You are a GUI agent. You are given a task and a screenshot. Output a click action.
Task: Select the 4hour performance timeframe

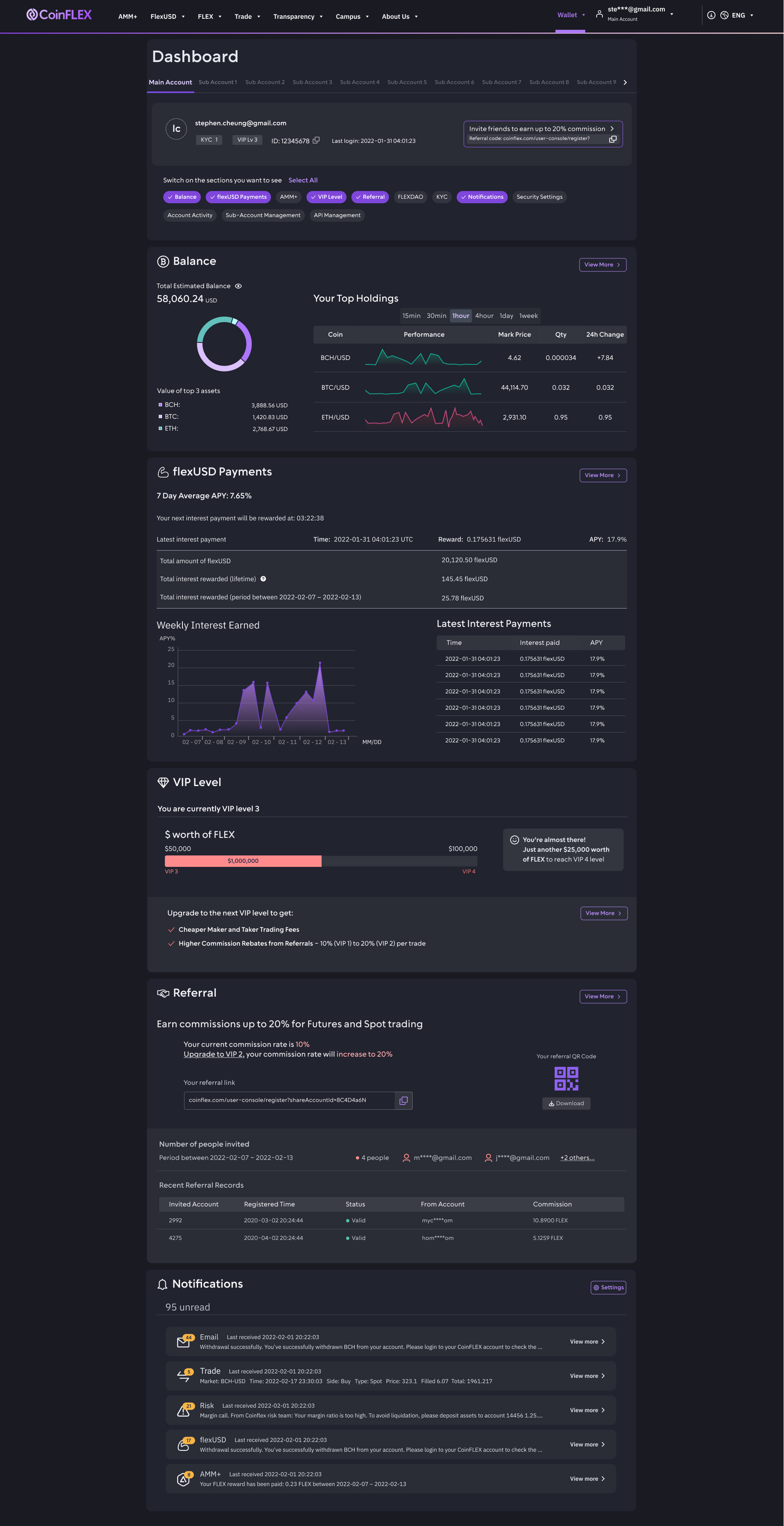[x=484, y=316]
